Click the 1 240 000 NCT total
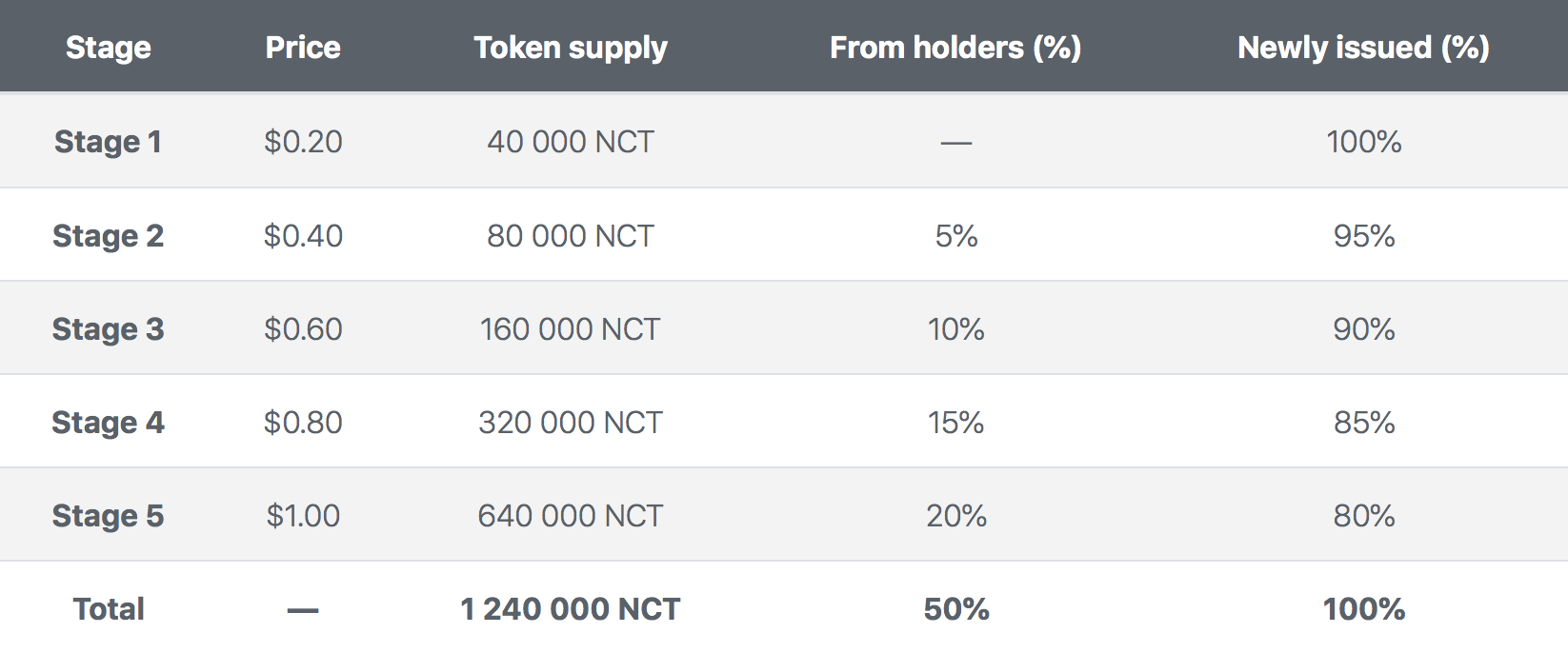The height and width of the screenshot is (653, 1568). pos(570,608)
